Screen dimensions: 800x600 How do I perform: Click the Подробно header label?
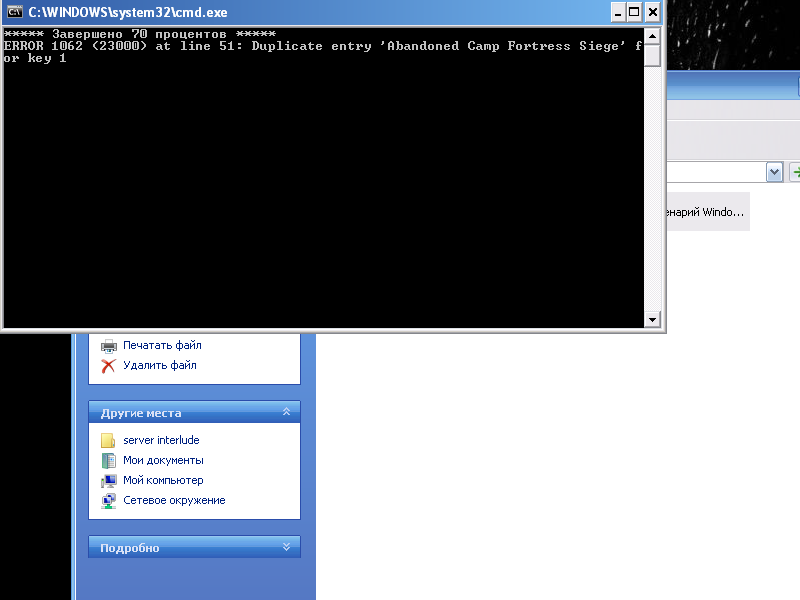tap(130, 547)
